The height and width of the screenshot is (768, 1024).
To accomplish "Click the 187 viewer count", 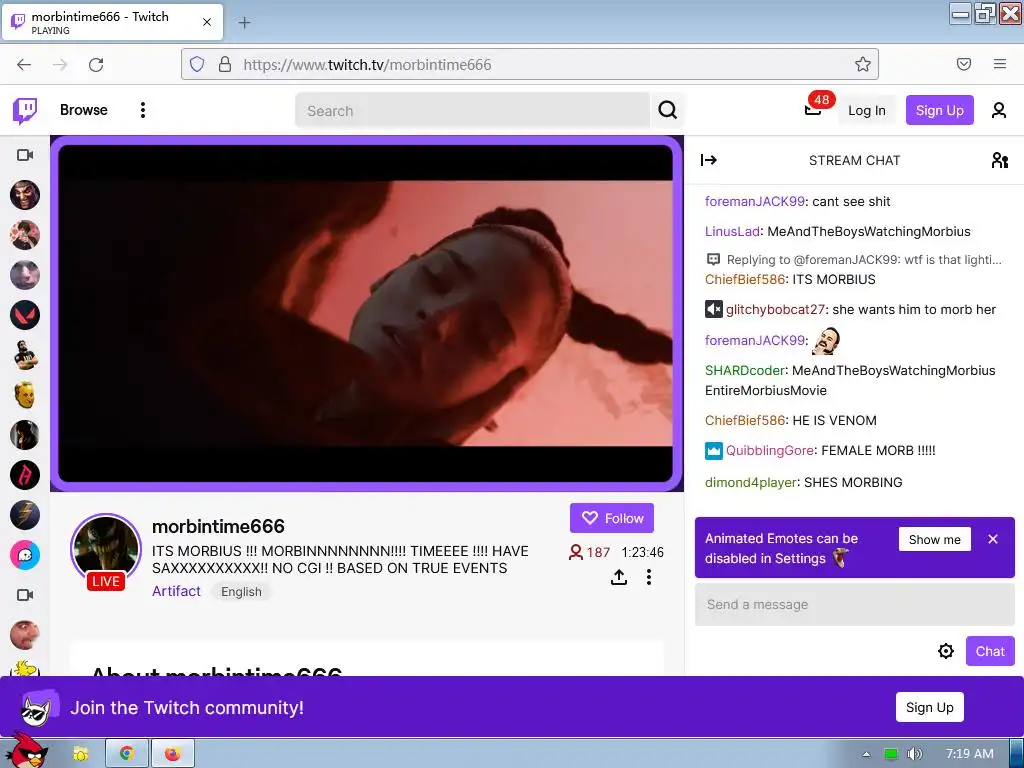I will click(x=590, y=552).
